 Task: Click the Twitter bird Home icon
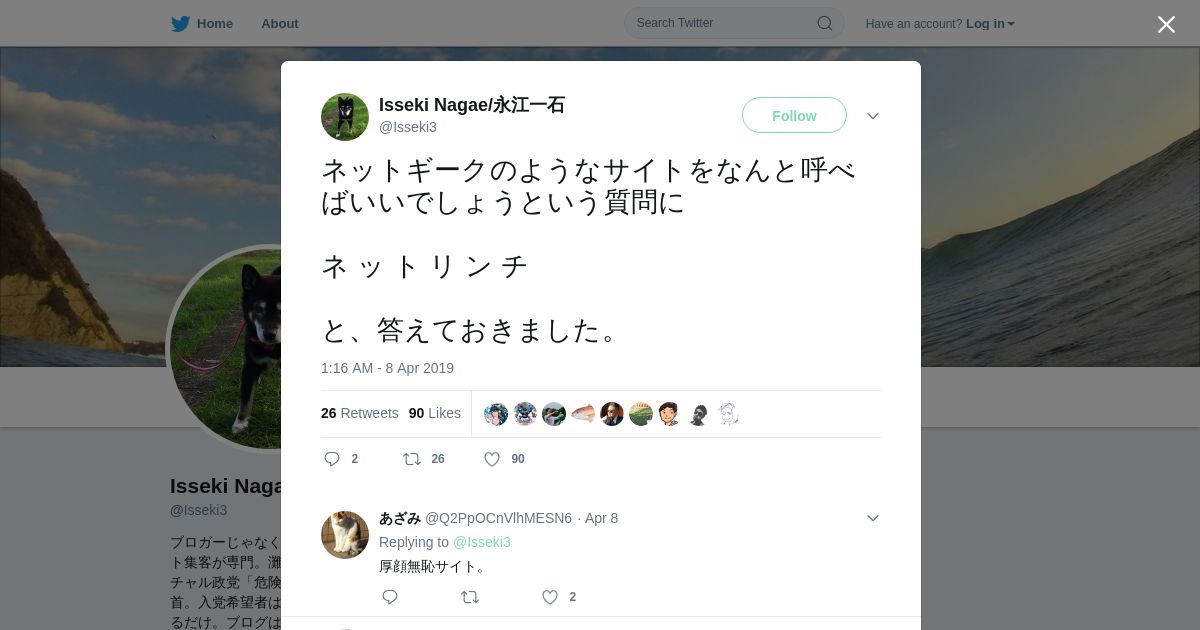(180, 24)
